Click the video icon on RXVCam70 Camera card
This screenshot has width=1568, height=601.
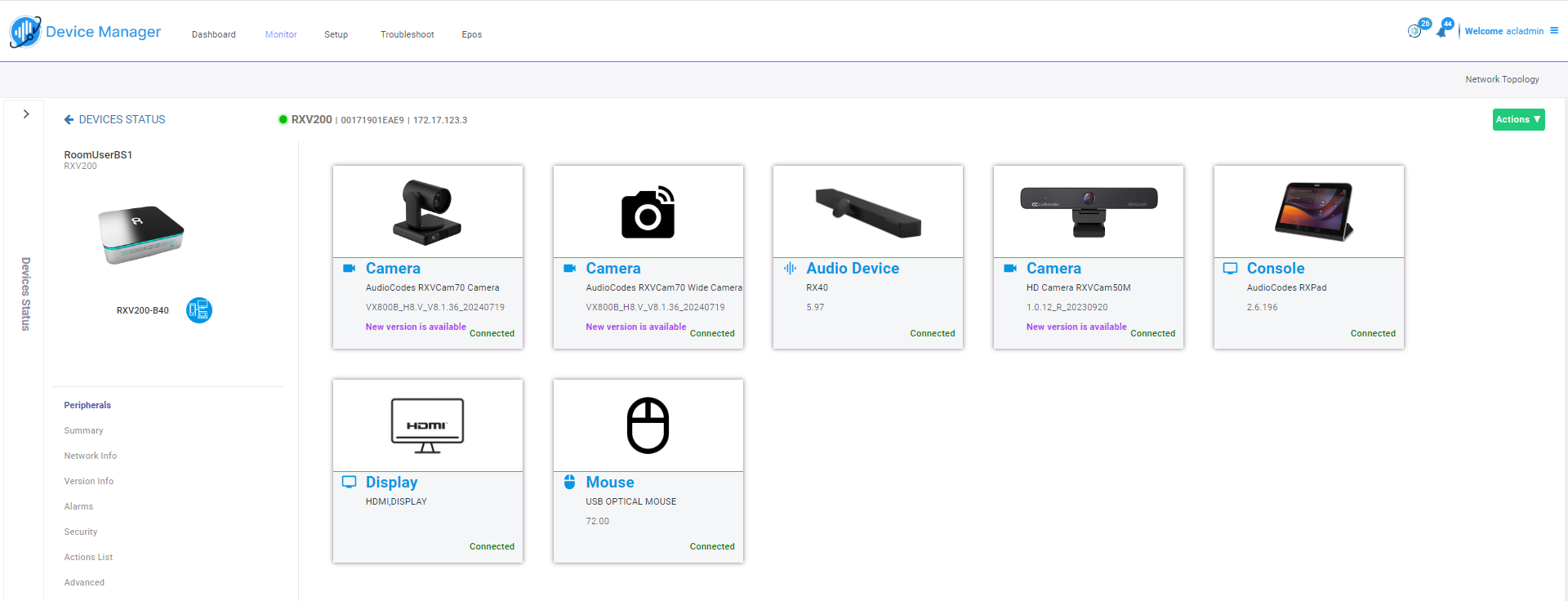[350, 269]
